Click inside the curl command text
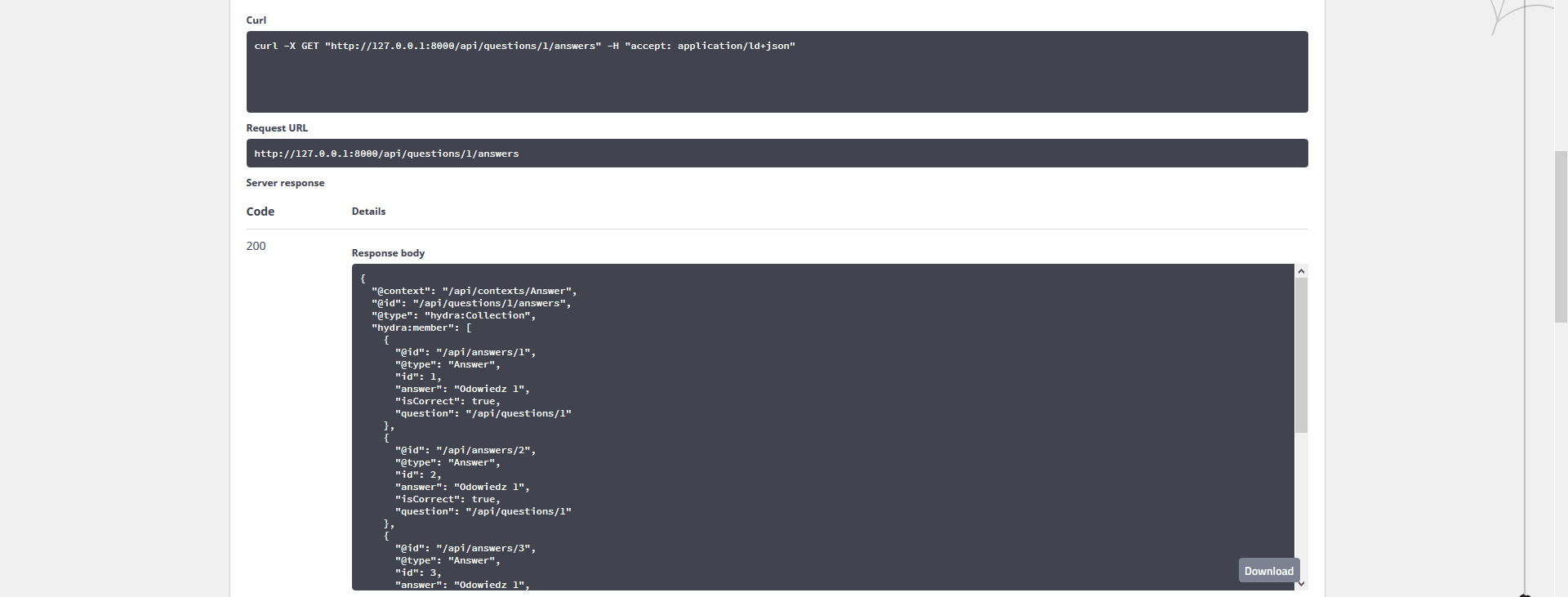The width and height of the screenshot is (1568, 597). (x=524, y=46)
